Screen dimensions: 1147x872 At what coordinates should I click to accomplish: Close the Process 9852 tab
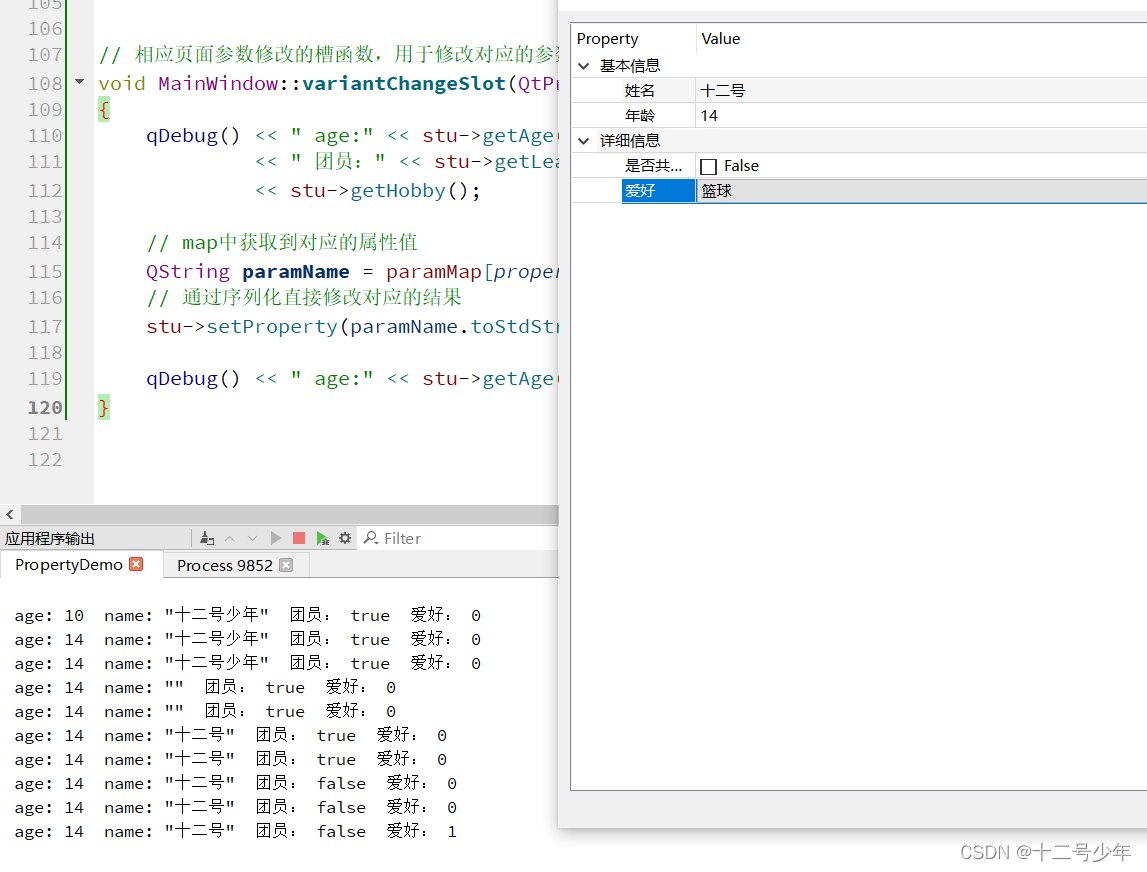pos(286,565)
